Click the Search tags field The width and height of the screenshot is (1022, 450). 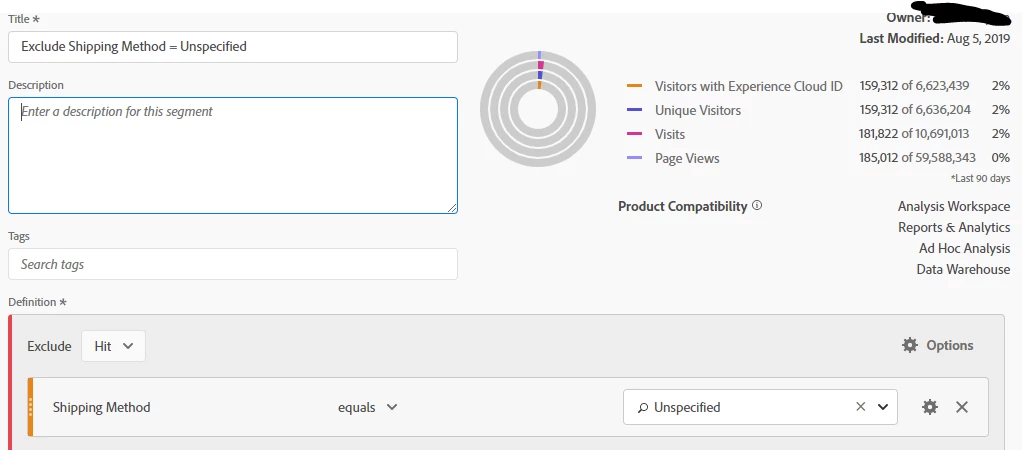(232, 264)
